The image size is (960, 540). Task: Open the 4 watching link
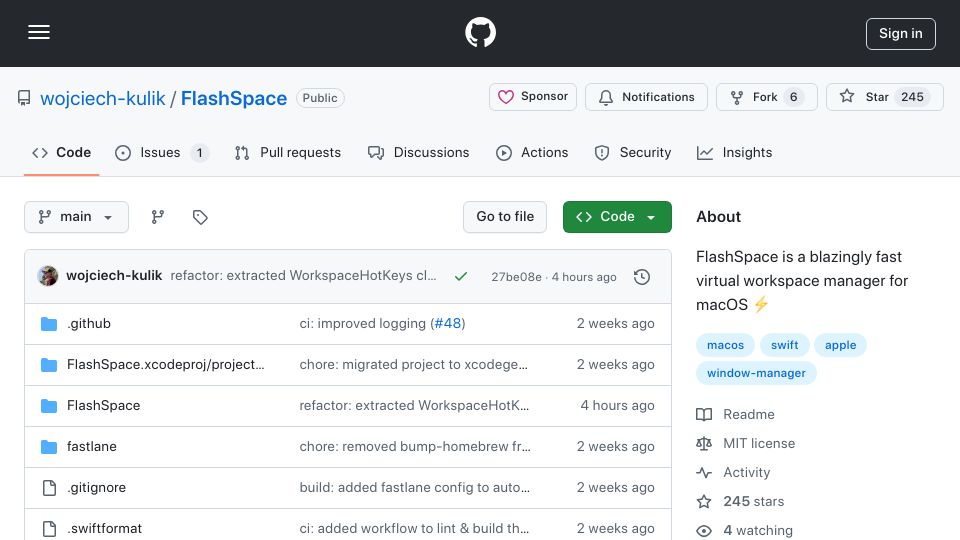[758, 530]
